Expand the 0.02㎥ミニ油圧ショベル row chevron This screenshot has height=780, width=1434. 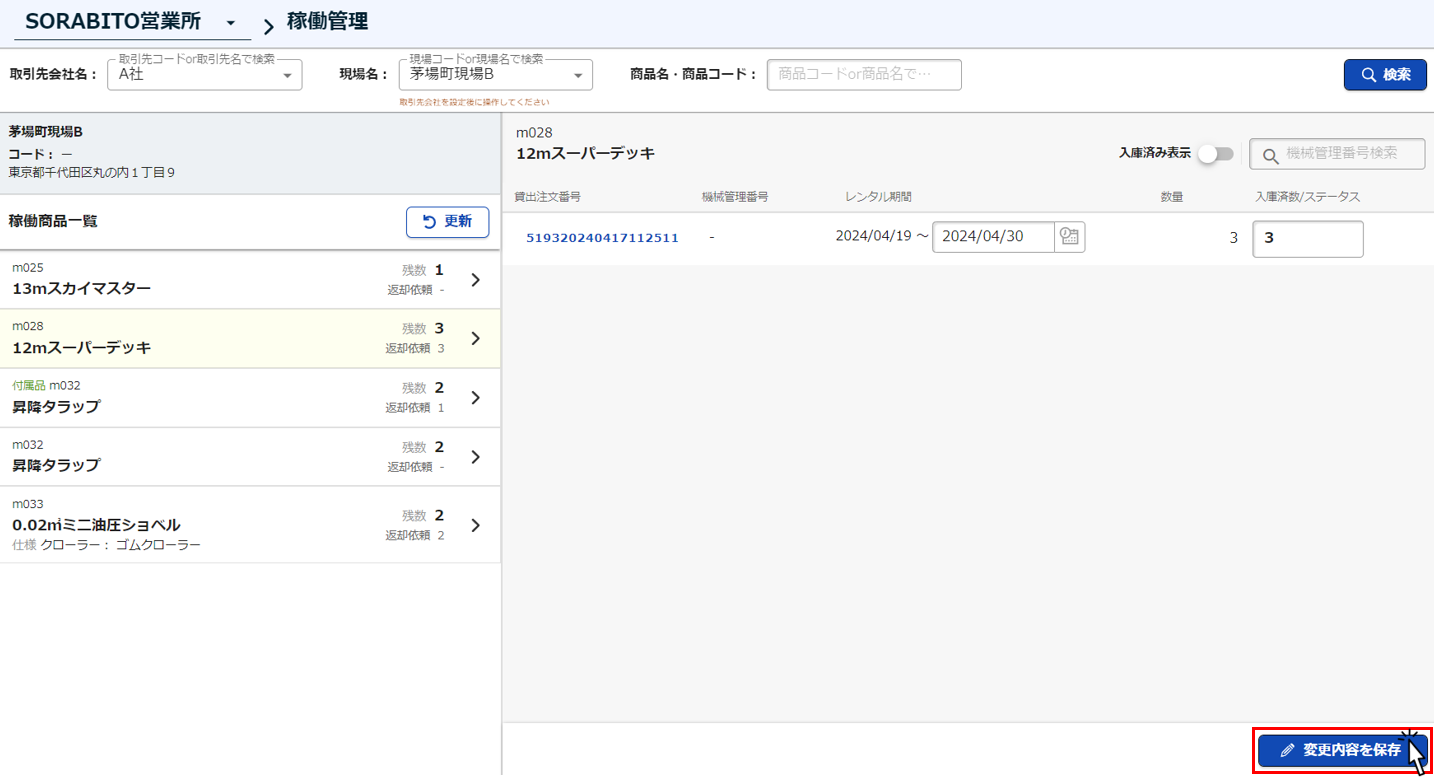476,525
